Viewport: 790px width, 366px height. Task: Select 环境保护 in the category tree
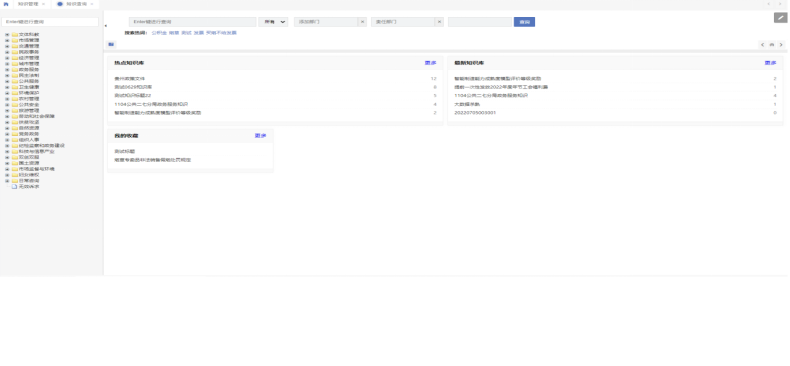pyautogui.click(x=29, y=93)
